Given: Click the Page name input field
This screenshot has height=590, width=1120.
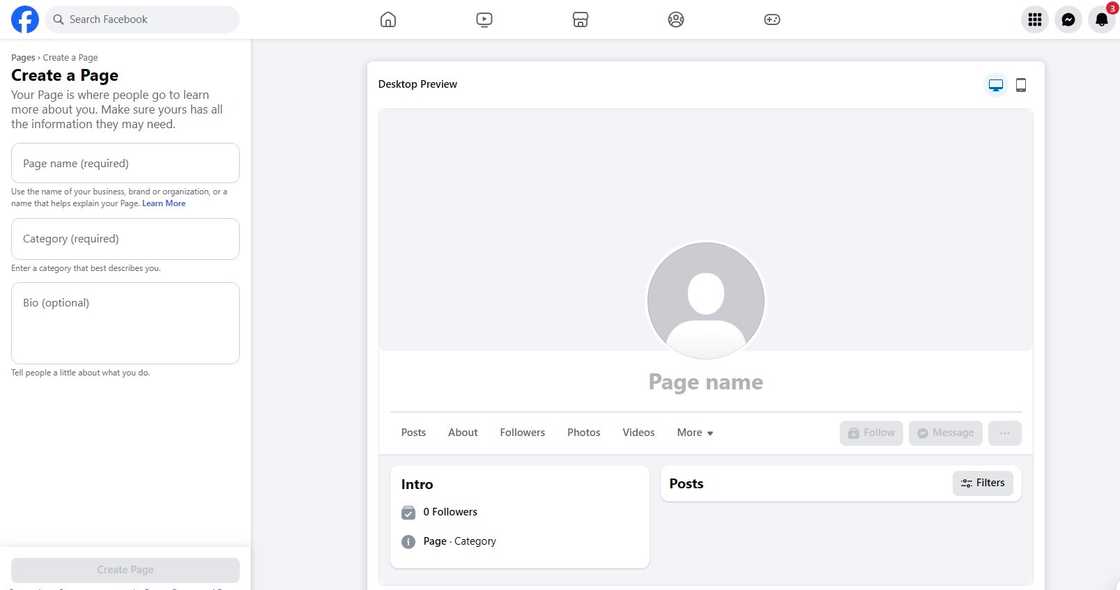Looking at the screenshot, I should pyautogui.click(x=124, y=162).
